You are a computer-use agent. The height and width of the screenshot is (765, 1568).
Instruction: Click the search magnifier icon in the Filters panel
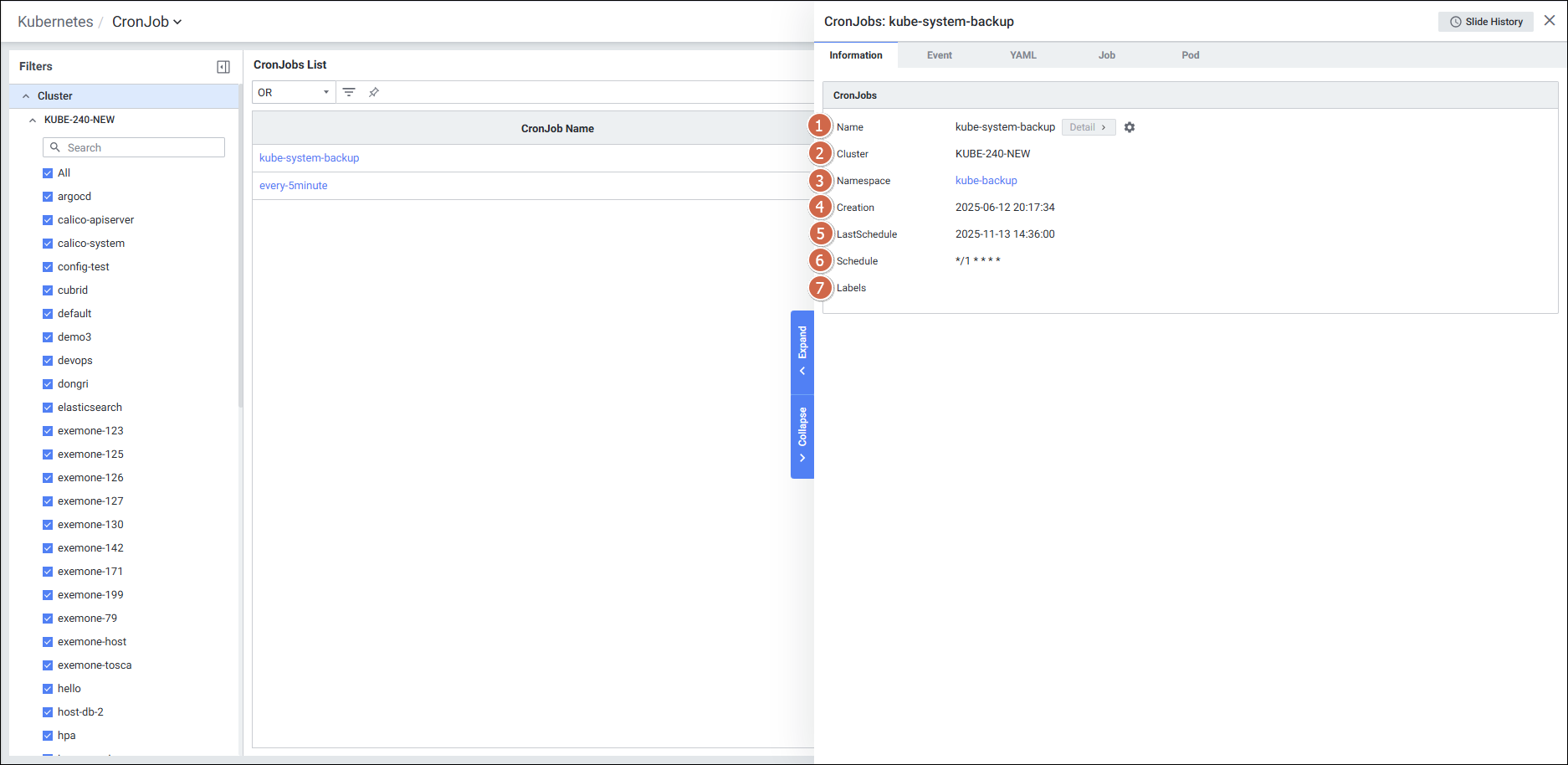point(55,147)
